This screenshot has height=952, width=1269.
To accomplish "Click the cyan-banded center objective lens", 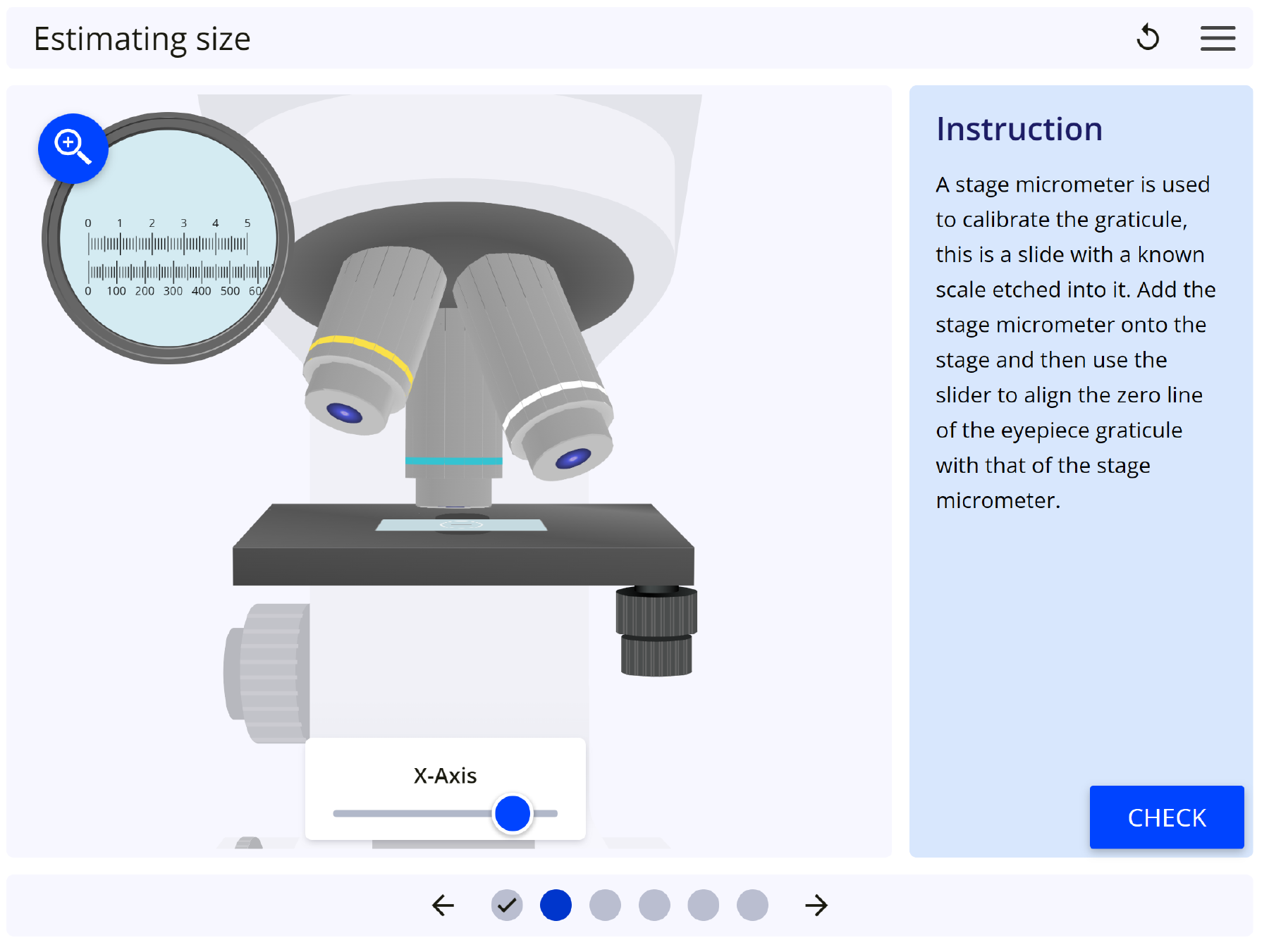I will 453,423.
